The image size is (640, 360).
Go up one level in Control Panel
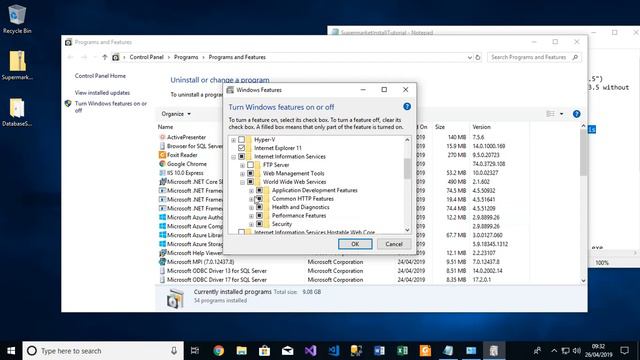pos(105,58)
